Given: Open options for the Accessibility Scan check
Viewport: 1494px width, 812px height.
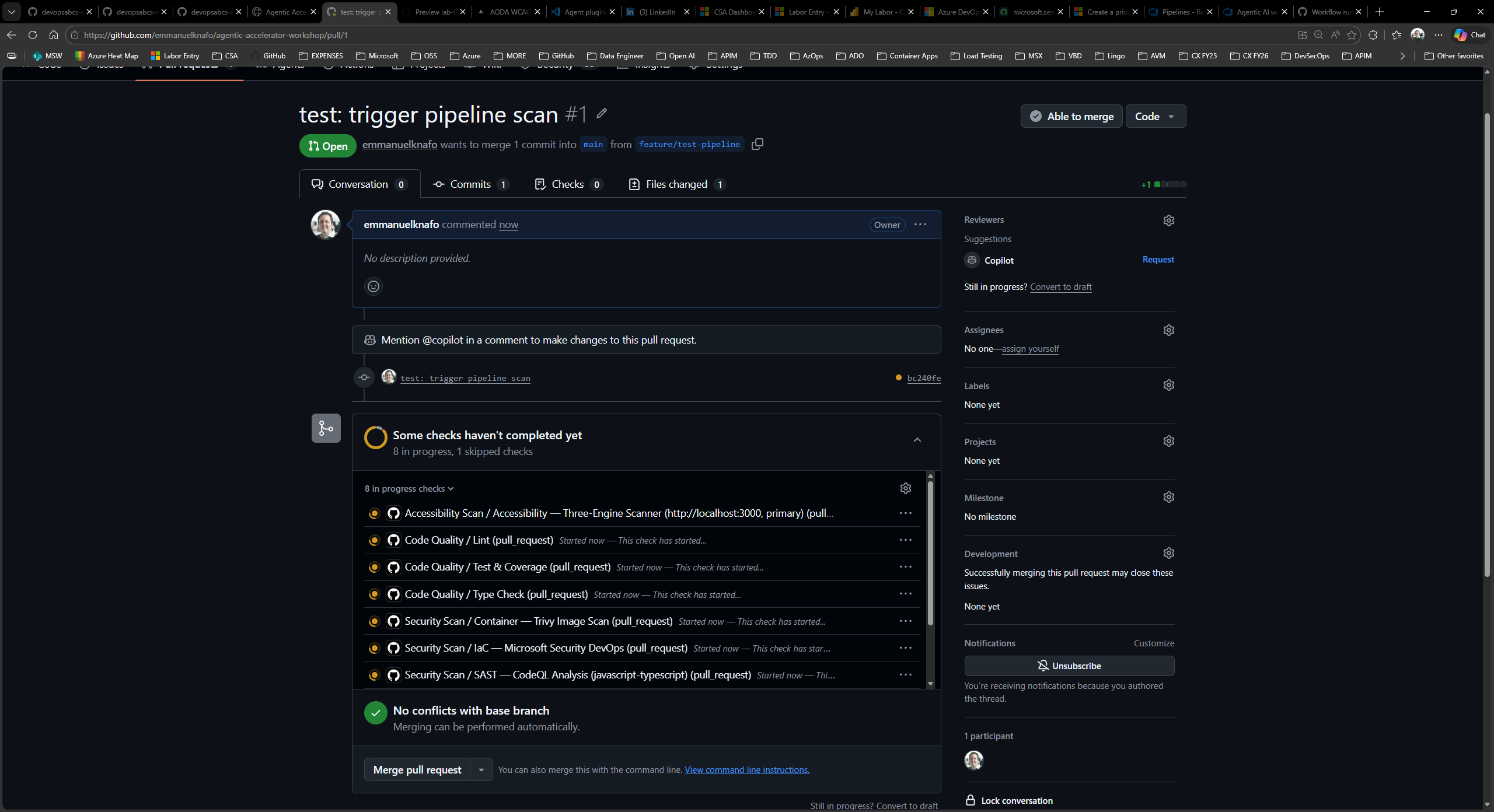Looking at the screenshot, I should pyautogui.click(x=905, y=513).
